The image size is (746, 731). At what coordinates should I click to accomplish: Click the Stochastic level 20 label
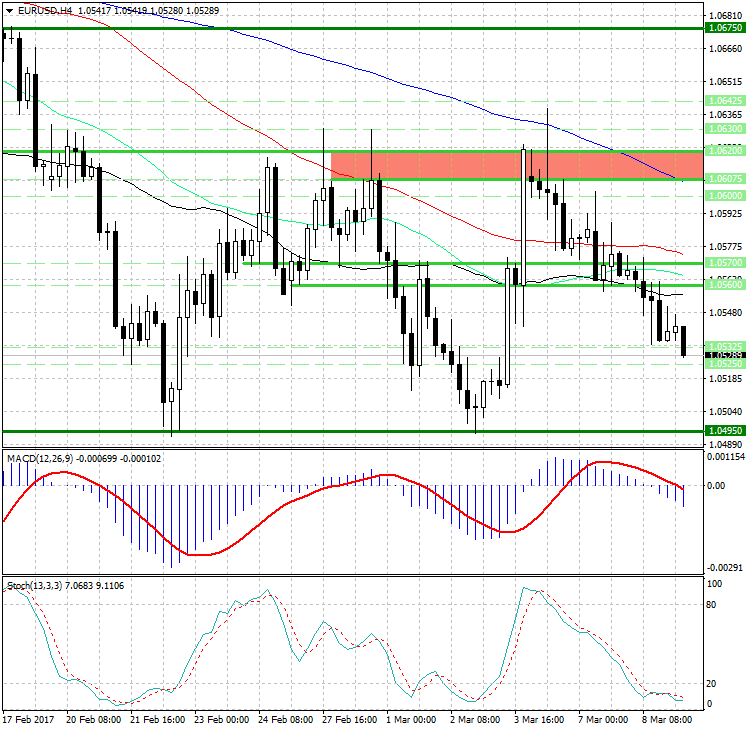coord(711,684)
